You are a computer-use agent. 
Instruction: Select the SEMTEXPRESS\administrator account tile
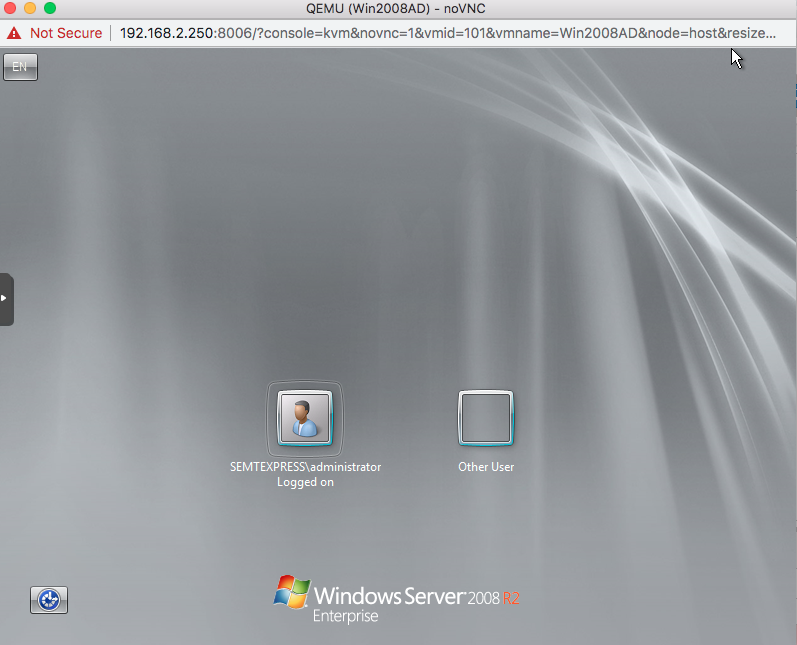click(305, 418)
